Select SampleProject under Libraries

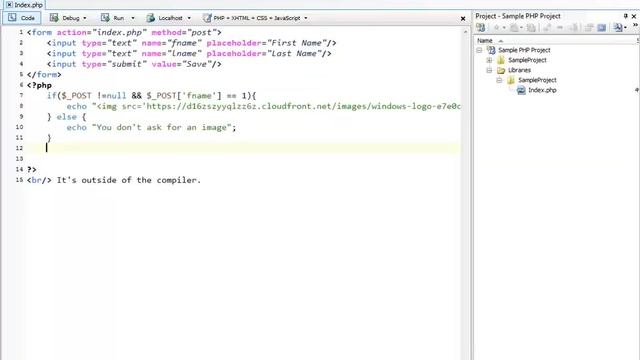[537, 80]
